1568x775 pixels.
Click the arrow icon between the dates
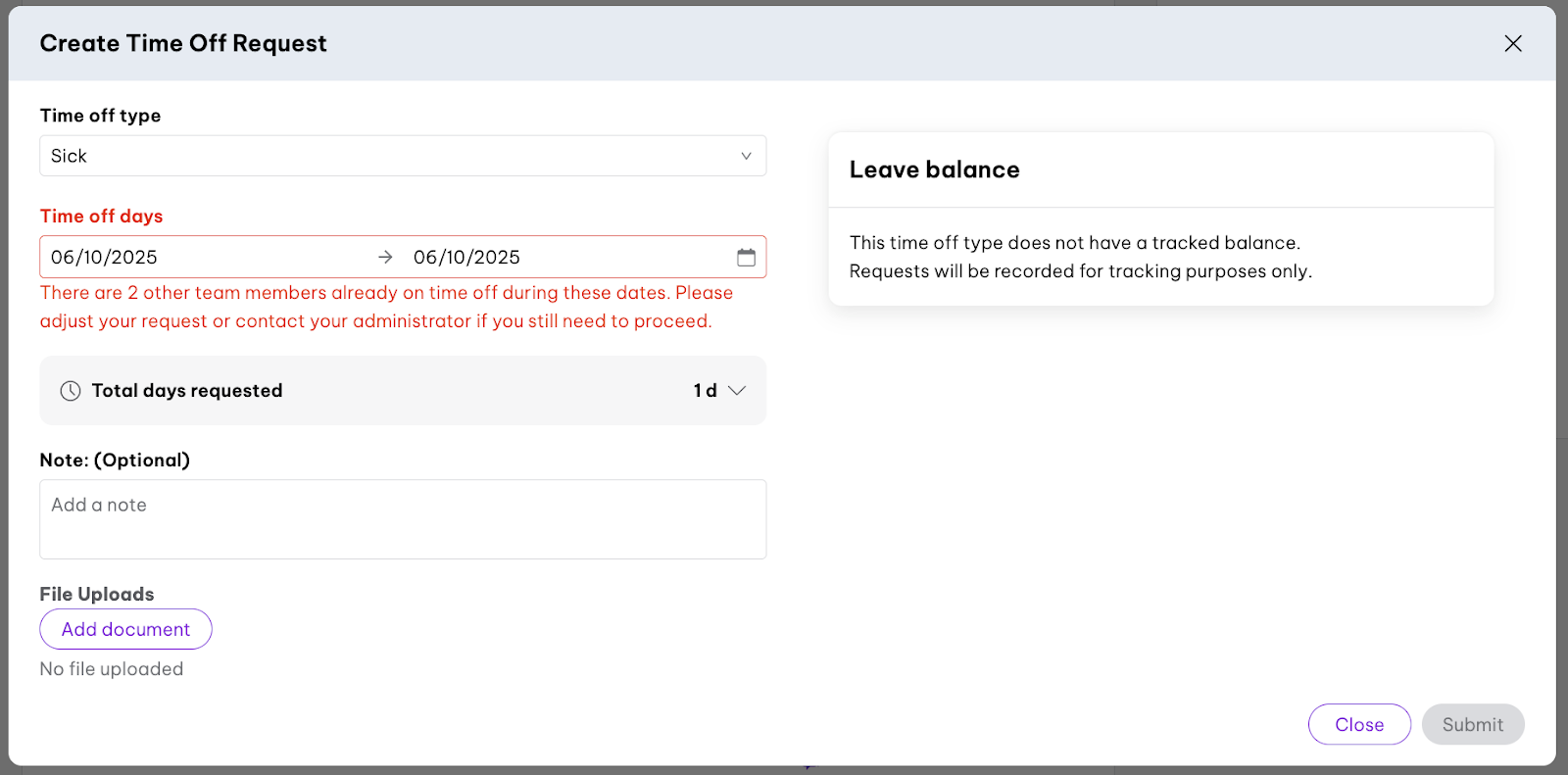[x=385, y=257]
